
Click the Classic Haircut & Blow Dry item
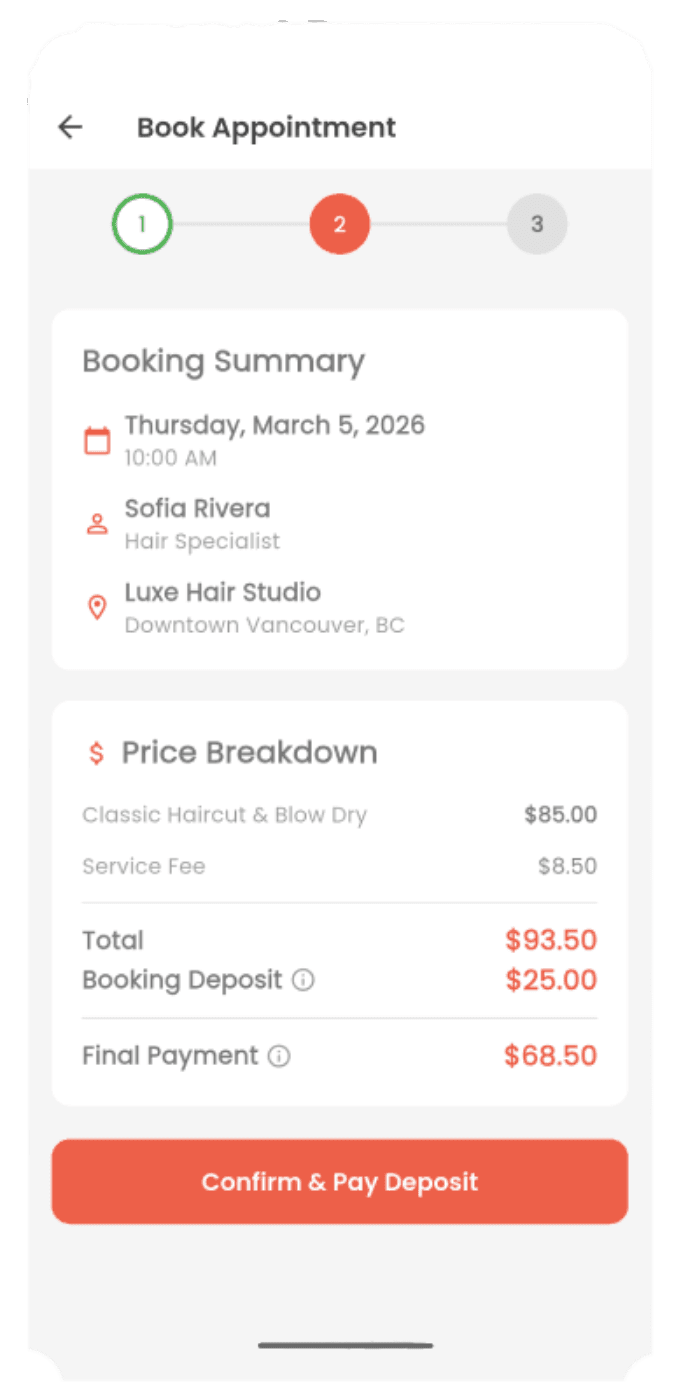pos(224,815)
